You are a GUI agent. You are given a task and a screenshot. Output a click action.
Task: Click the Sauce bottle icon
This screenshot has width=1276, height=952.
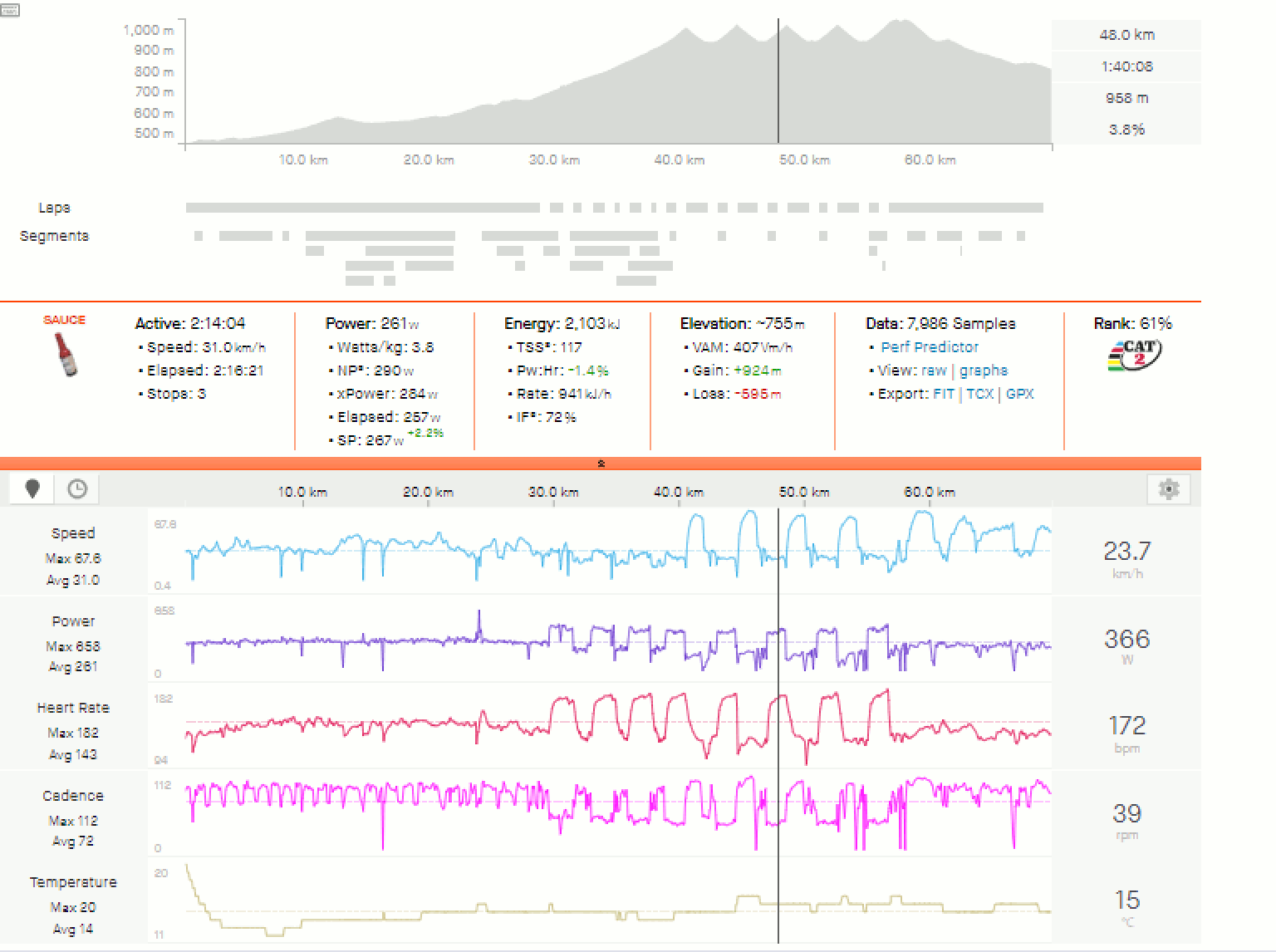(x=65, y=354)
